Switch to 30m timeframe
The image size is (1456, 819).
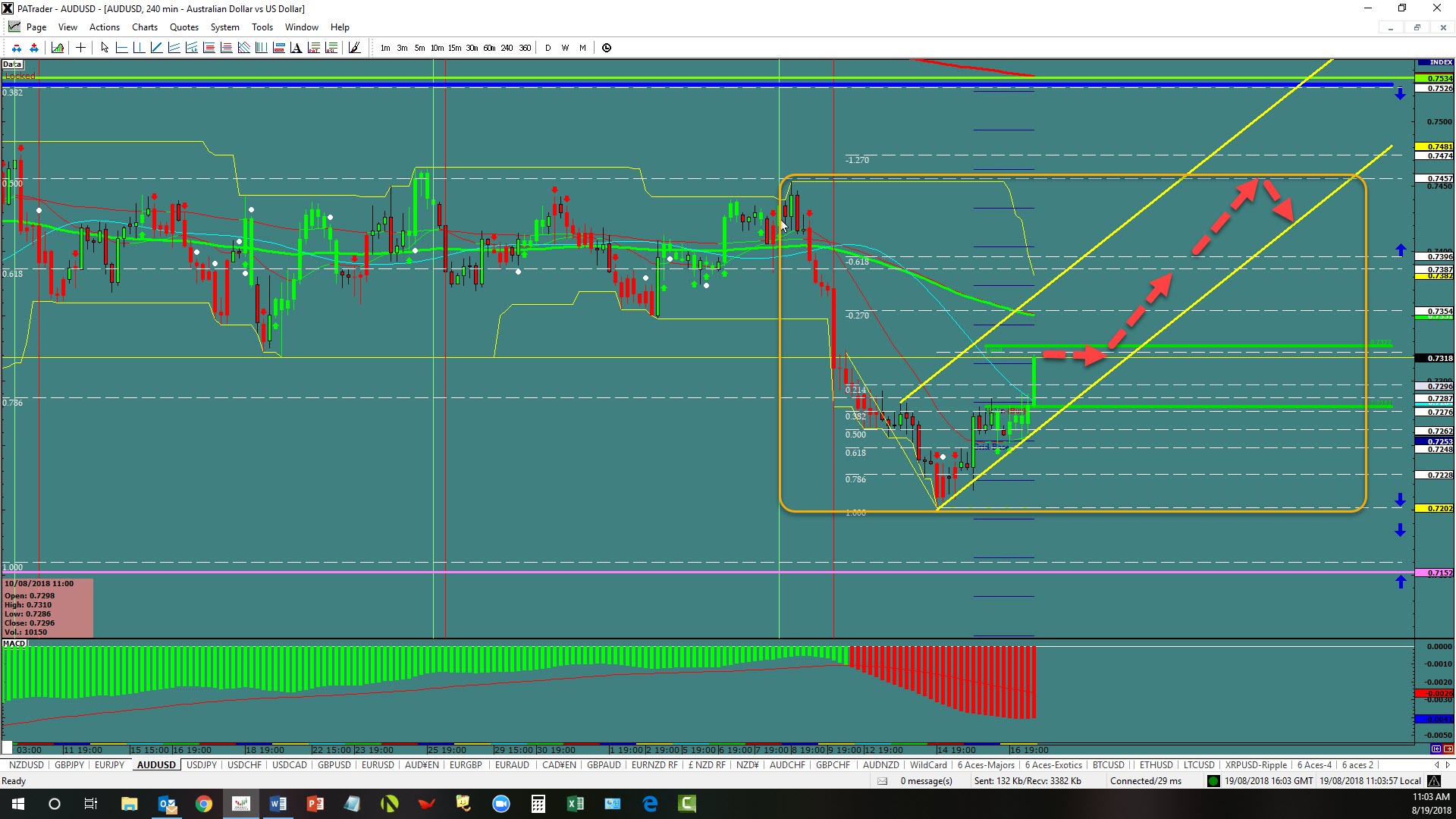pos(472,48)
